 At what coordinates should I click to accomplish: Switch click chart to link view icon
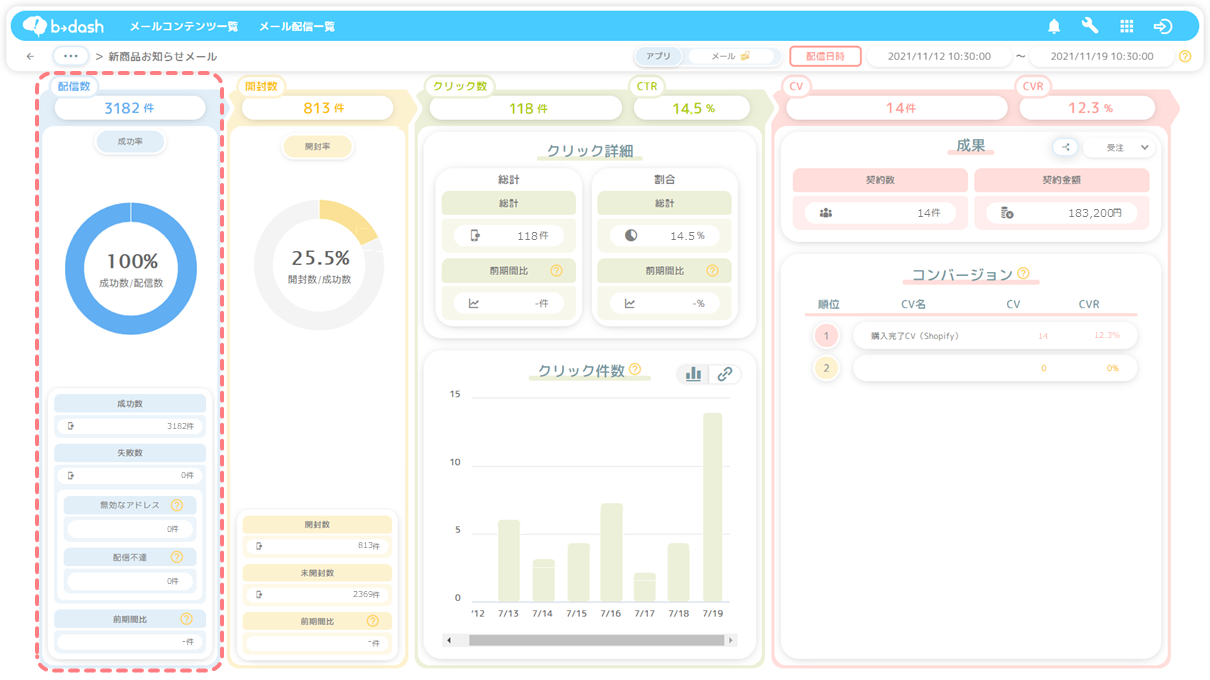(x=725, y=374)
